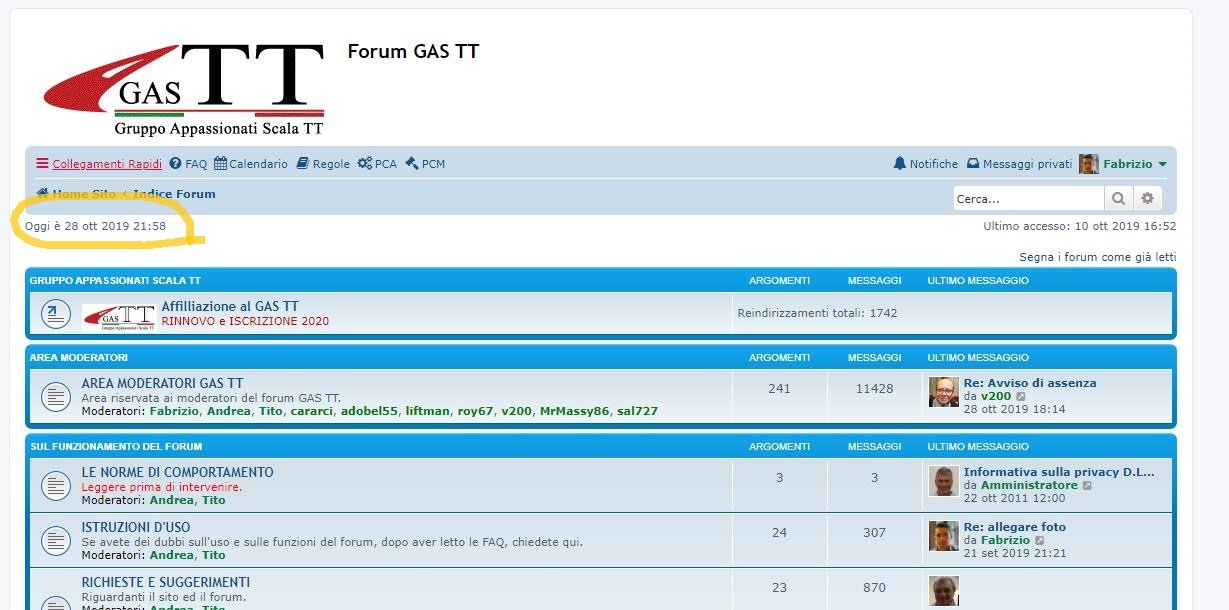
Task: Open the Calendario page
Action: [250, 164]
